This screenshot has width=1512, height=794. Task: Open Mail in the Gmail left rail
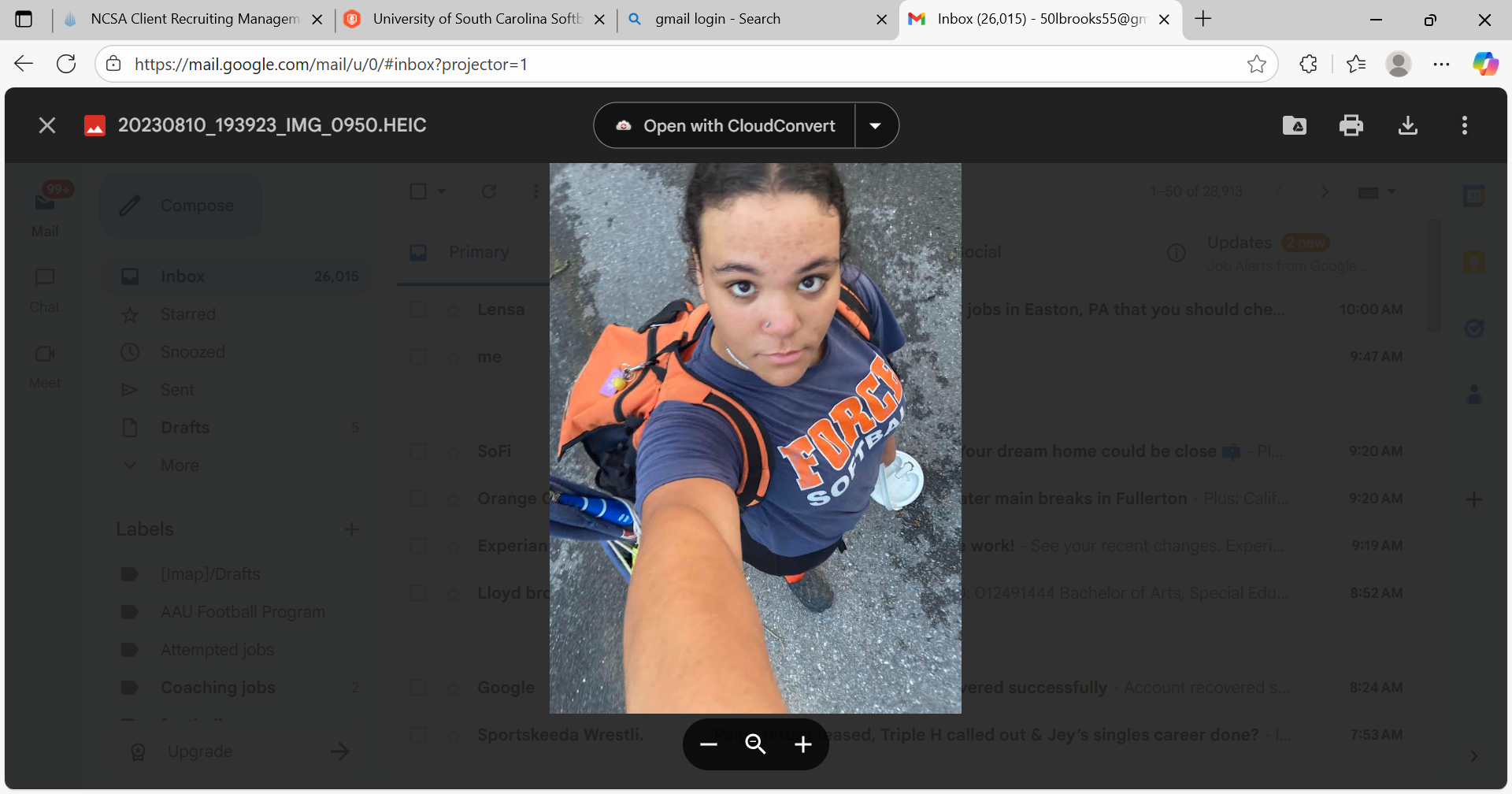click(x=45, y=210)
